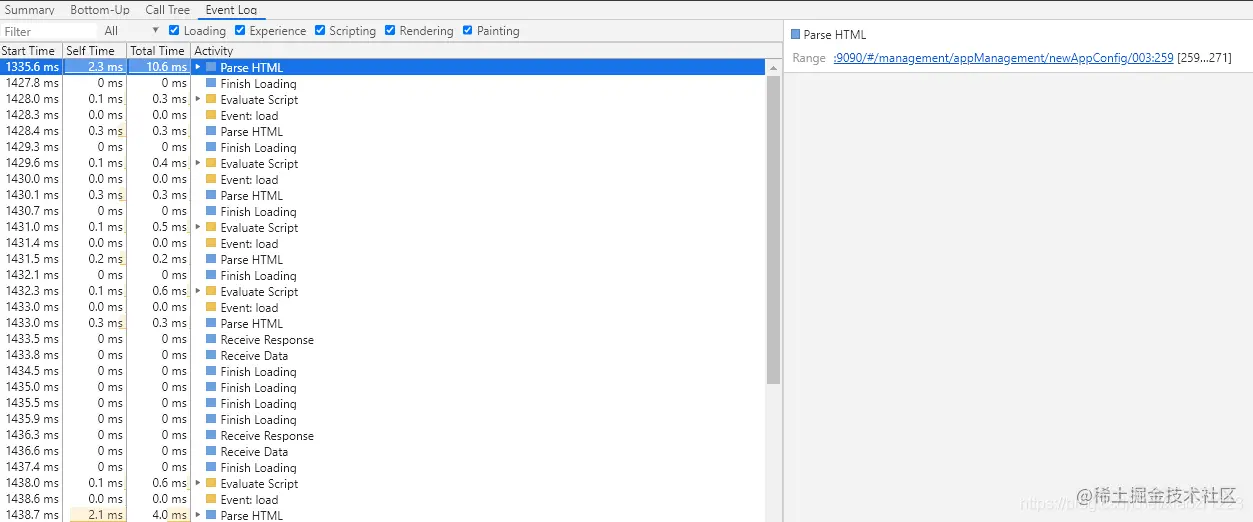Sort by Start Time column header

tap(31, 51)
